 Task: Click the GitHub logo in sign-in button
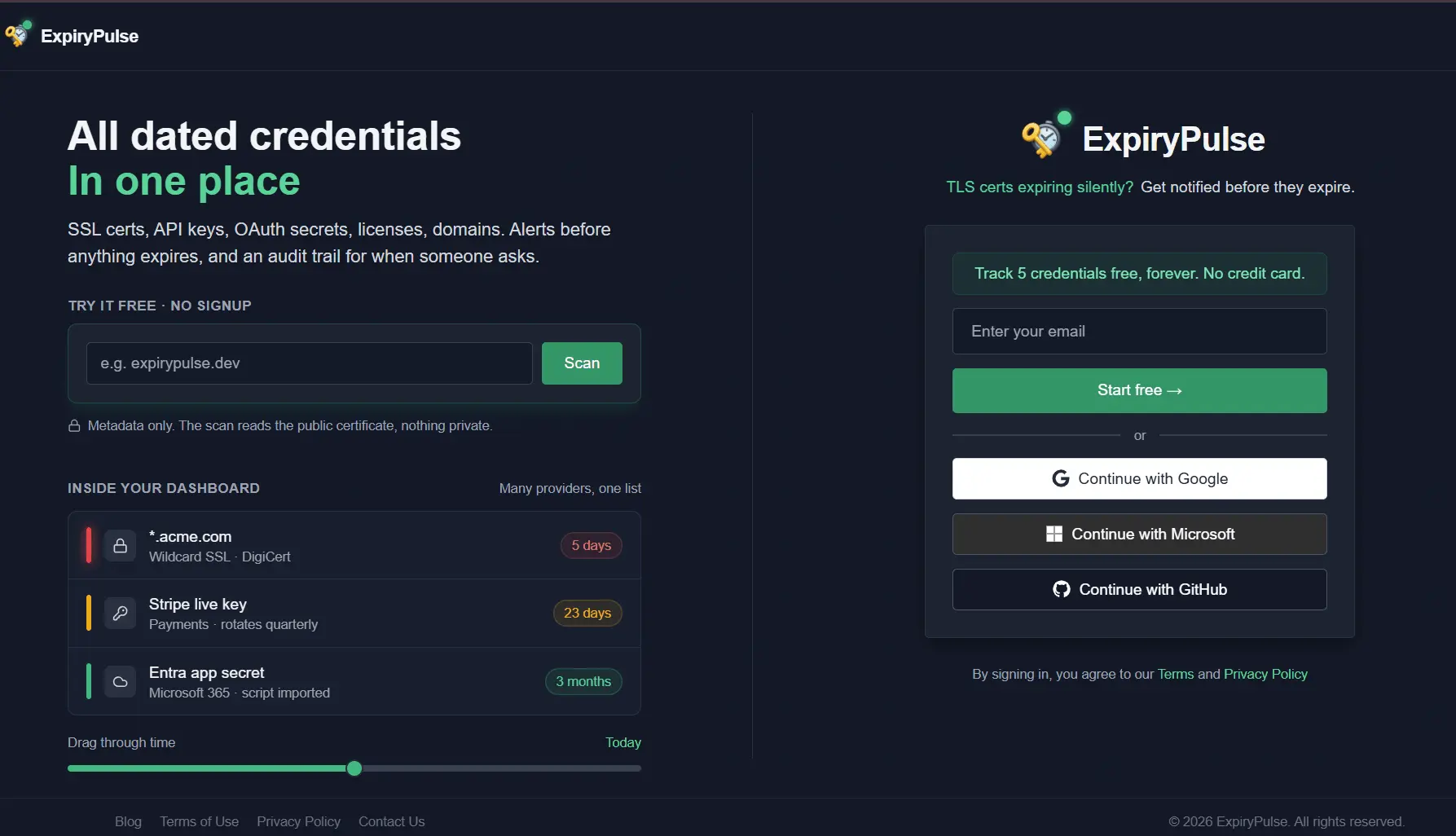point(1061,589)
